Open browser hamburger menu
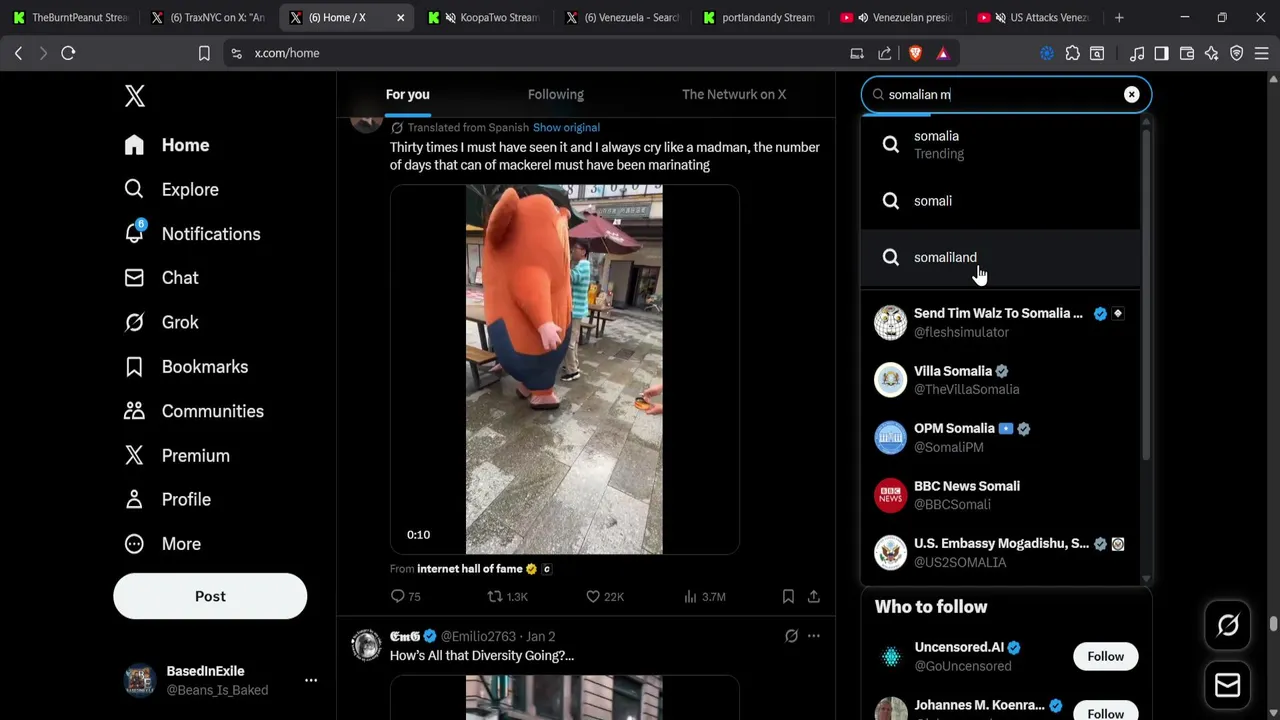 1261,53
